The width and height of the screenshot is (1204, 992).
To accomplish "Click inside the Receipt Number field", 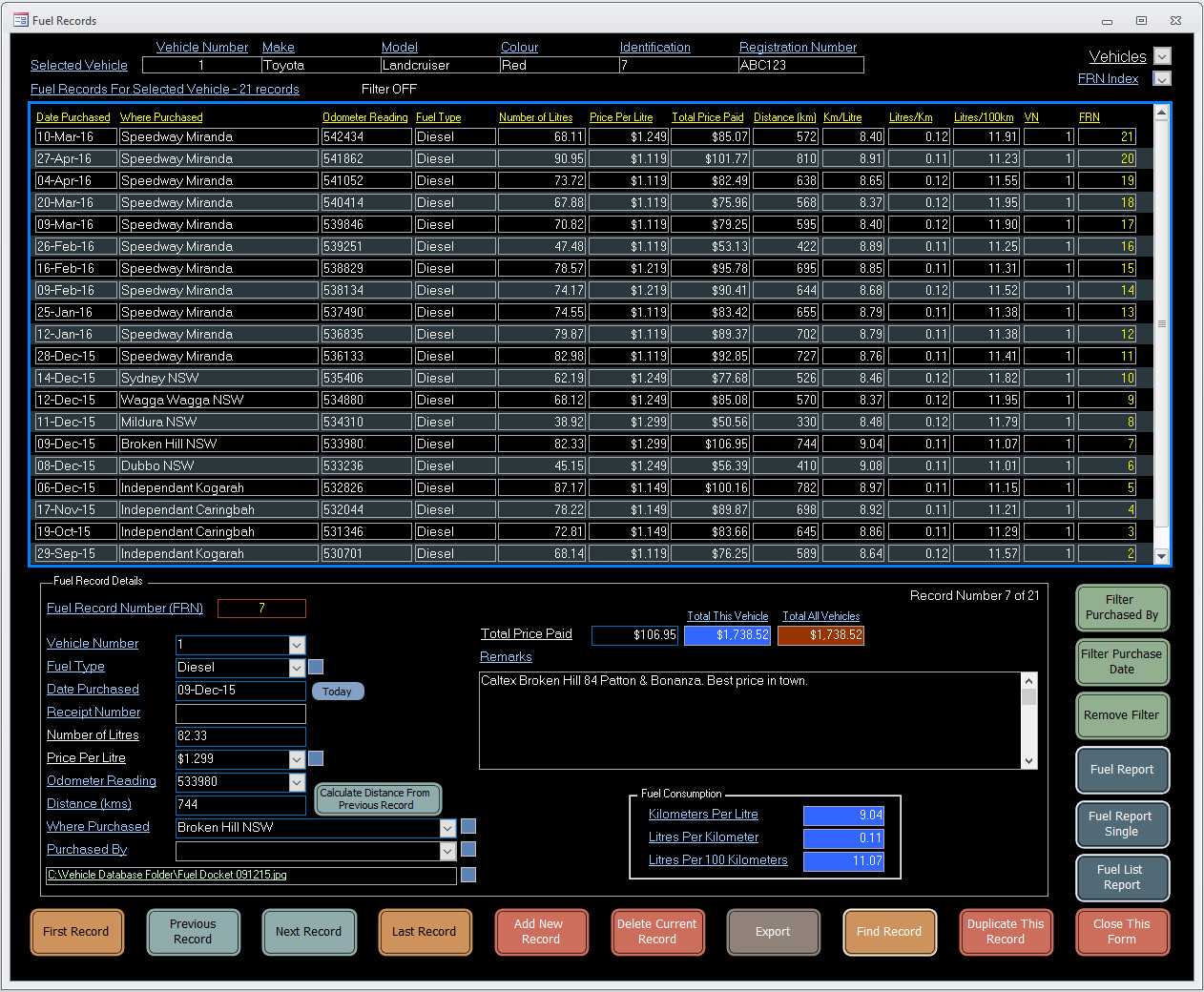I will click(x=240, y=713).
